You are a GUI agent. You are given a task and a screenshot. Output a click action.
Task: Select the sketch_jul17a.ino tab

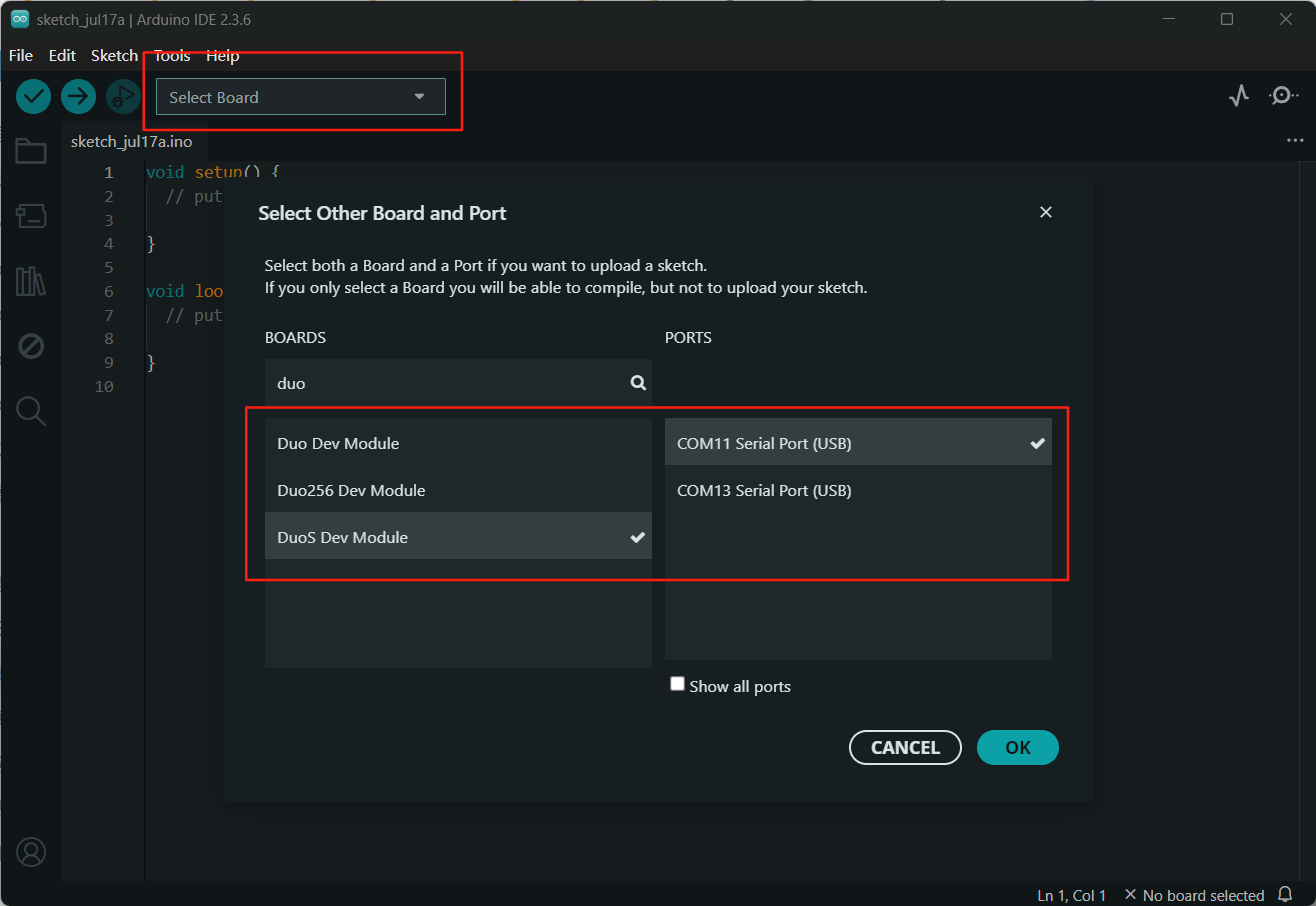click(131, 142)
